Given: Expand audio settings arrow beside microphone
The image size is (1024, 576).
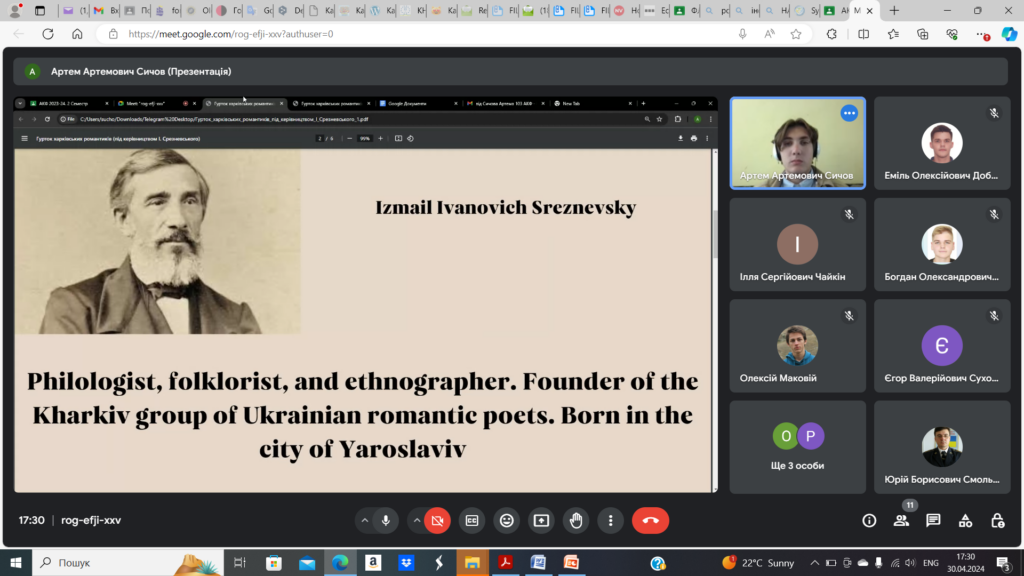Looking at the screenshot, I should (363, 520).
